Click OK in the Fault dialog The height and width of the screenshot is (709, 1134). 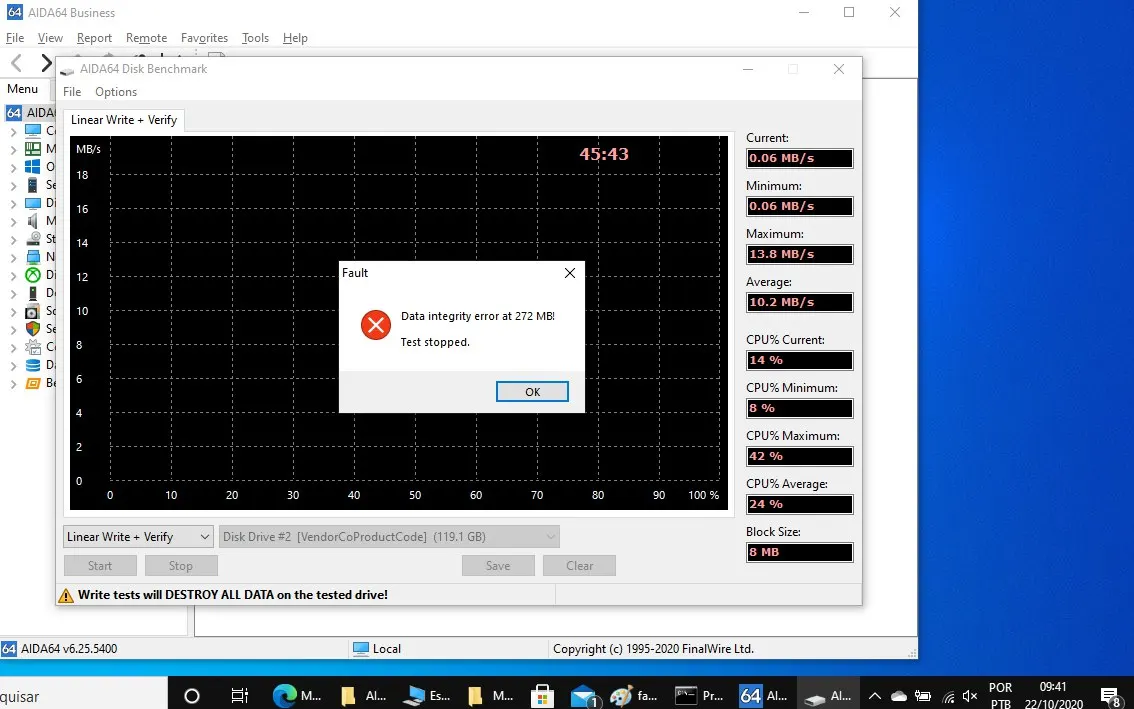click(532, 391)
